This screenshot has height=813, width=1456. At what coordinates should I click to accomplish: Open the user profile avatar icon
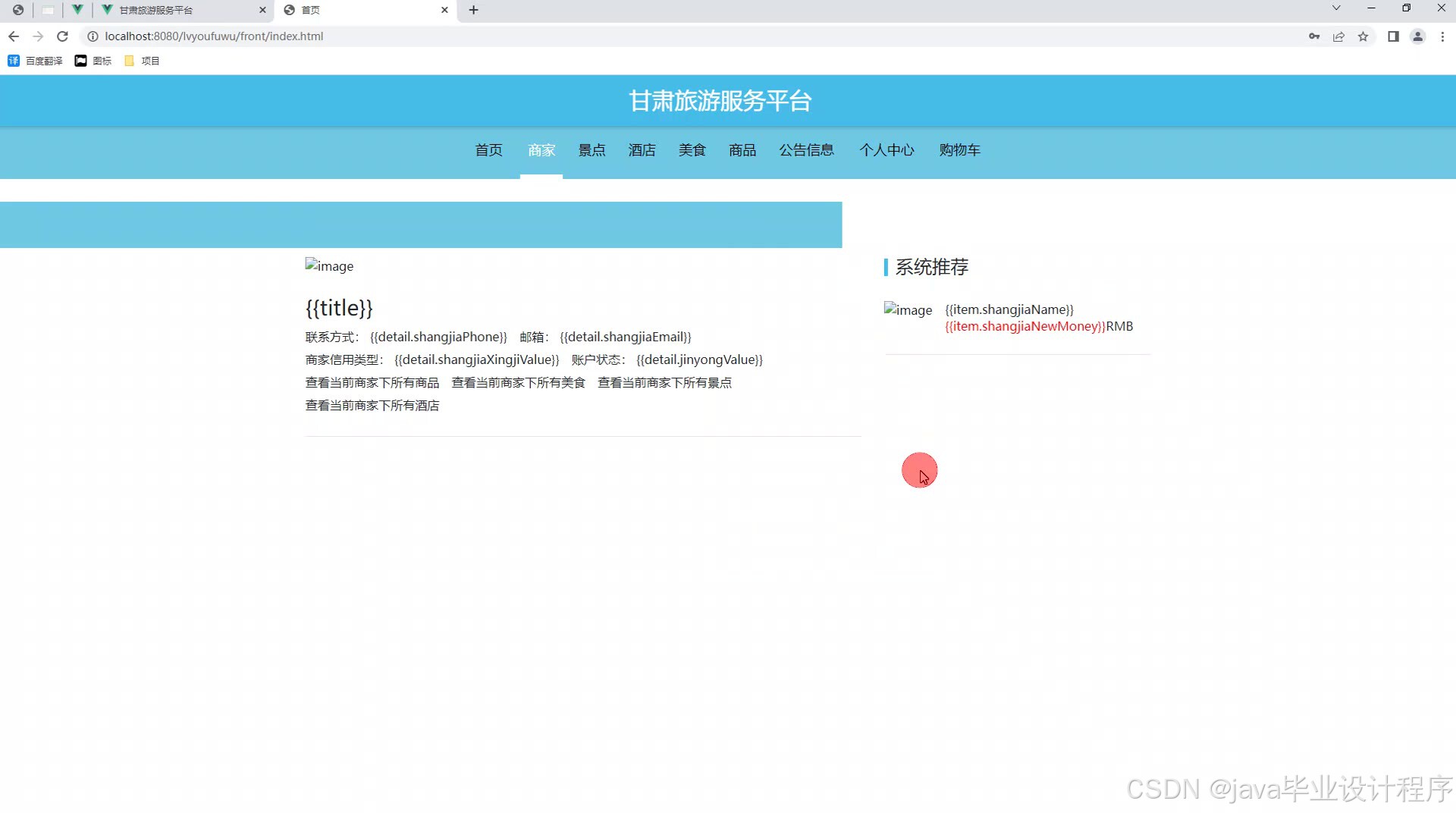[1417, 36]
